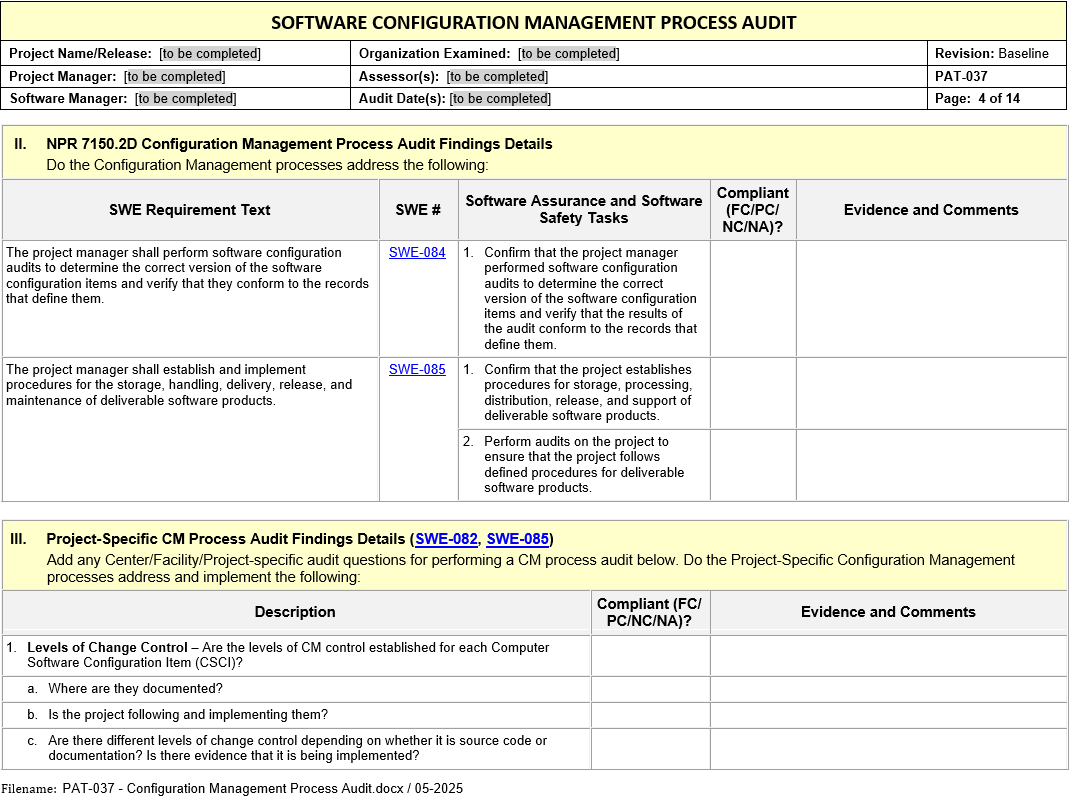
Task: Click Evidence cell for SWE-085 'Perform audits' task
Action: coord(931,465)
